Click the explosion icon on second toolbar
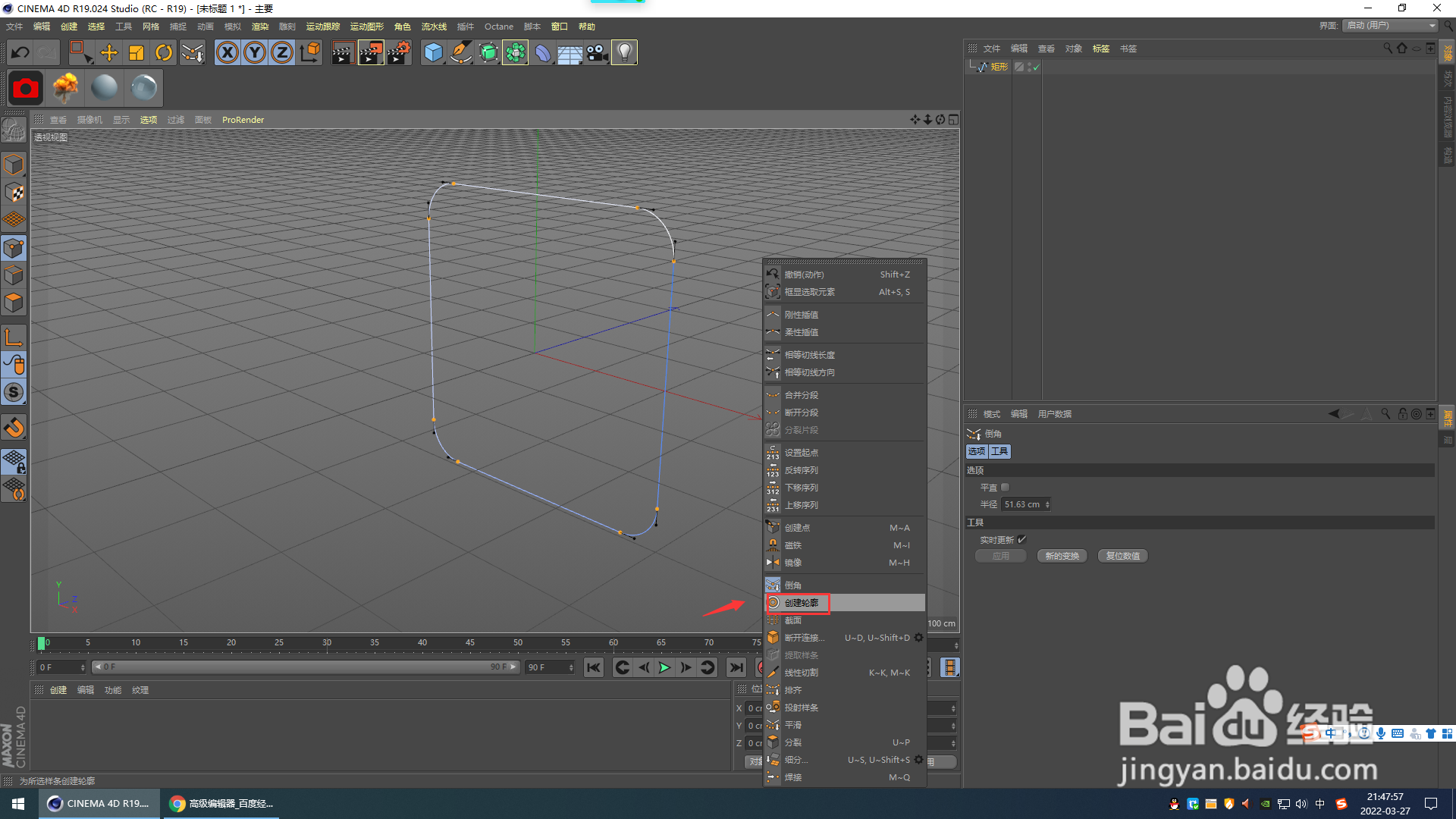The image size is (1456, 819). click(66, 88)
